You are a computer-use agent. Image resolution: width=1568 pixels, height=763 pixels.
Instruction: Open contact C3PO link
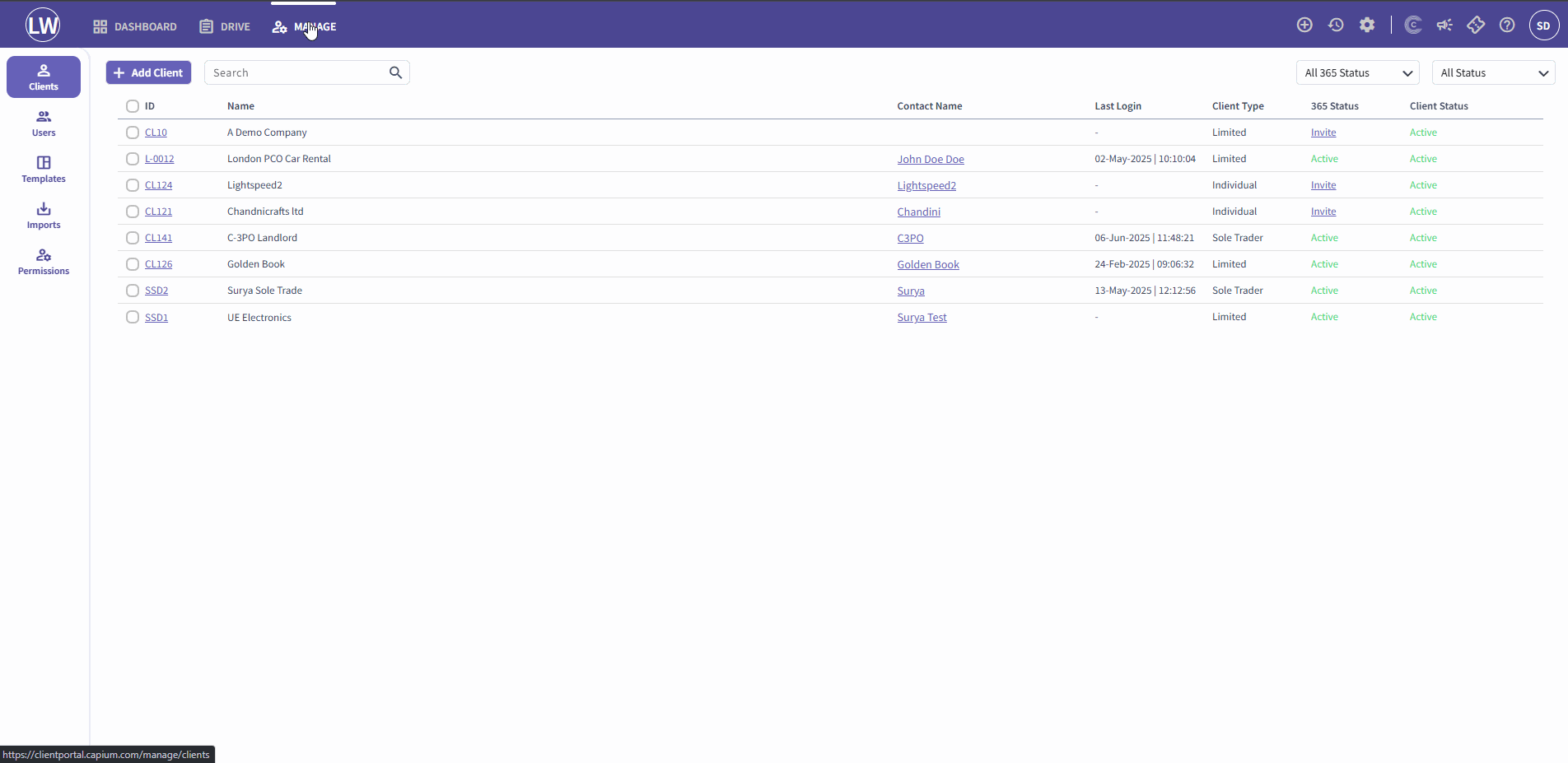point(910,239)
